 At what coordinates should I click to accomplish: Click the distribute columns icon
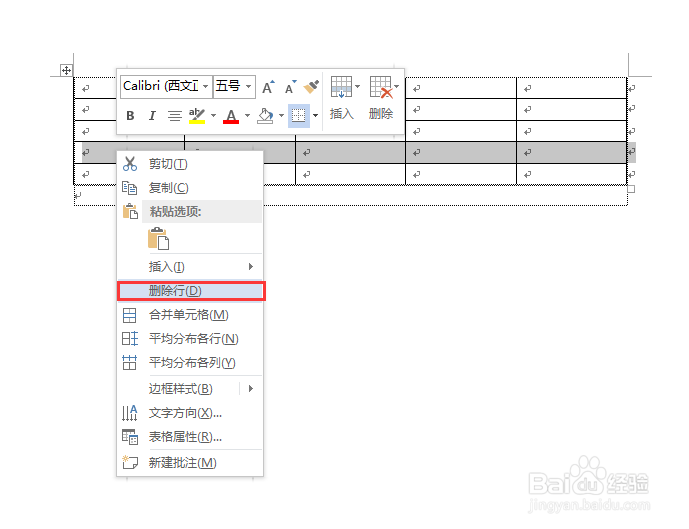[x=130, y=362]
